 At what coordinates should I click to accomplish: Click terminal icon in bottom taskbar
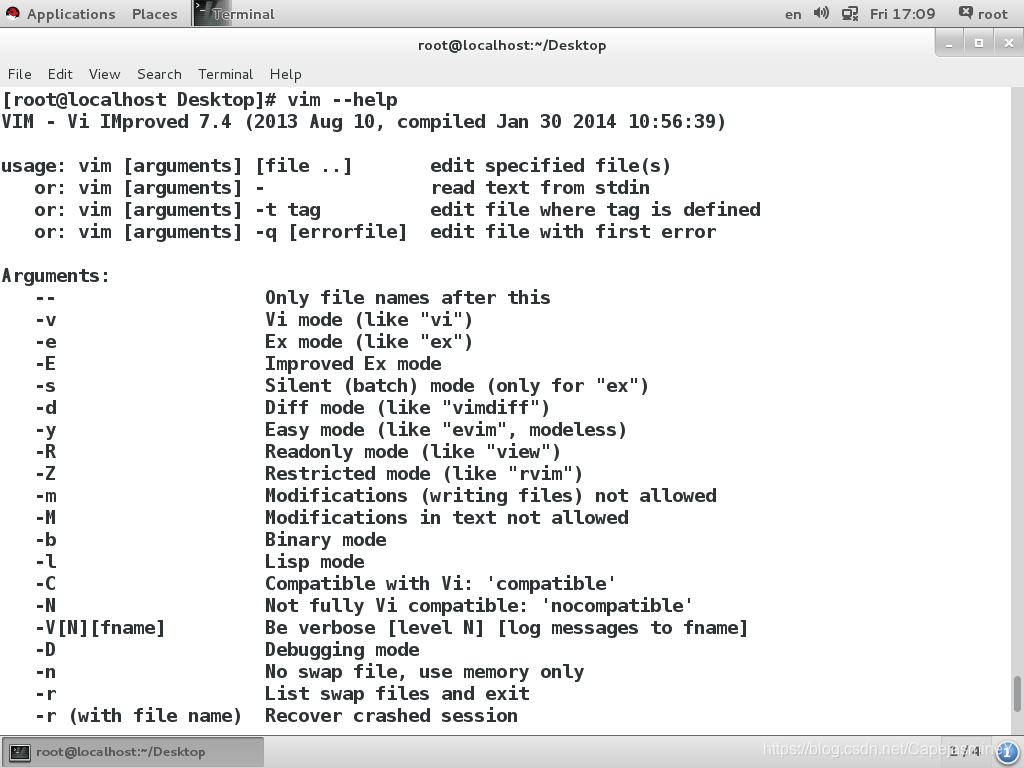pyautogui.click(x=20, y=752)
